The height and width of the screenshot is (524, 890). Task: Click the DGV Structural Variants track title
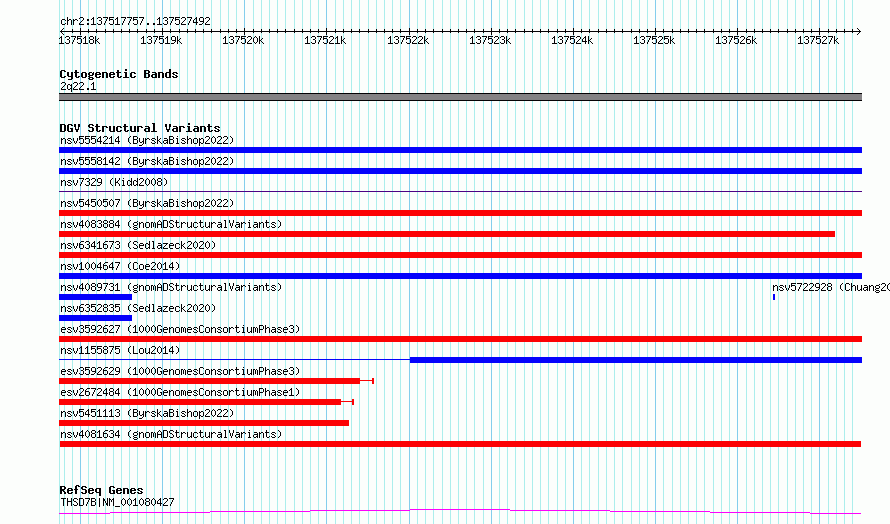[x=140, y=128]
